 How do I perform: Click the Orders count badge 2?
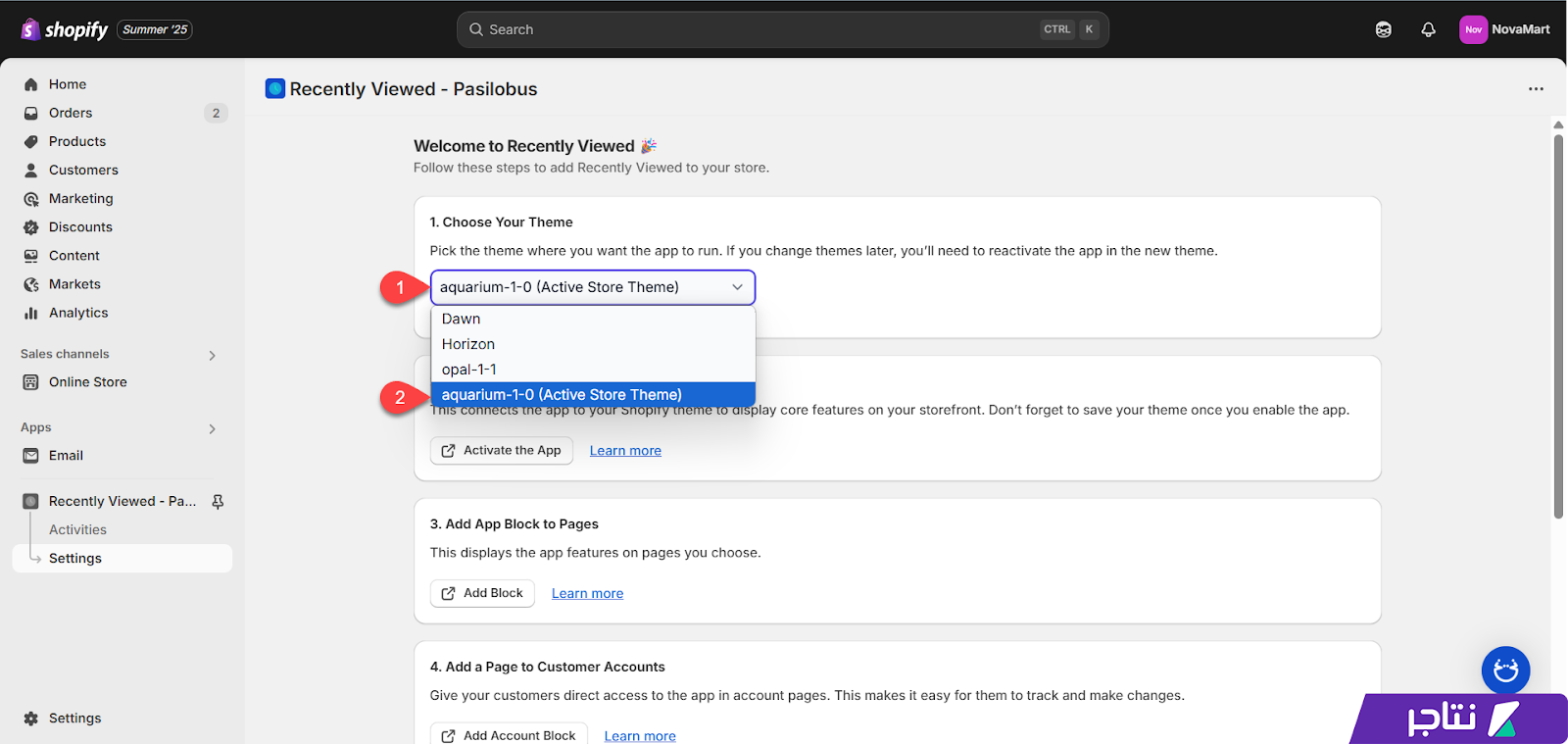[x=216, y=113]
